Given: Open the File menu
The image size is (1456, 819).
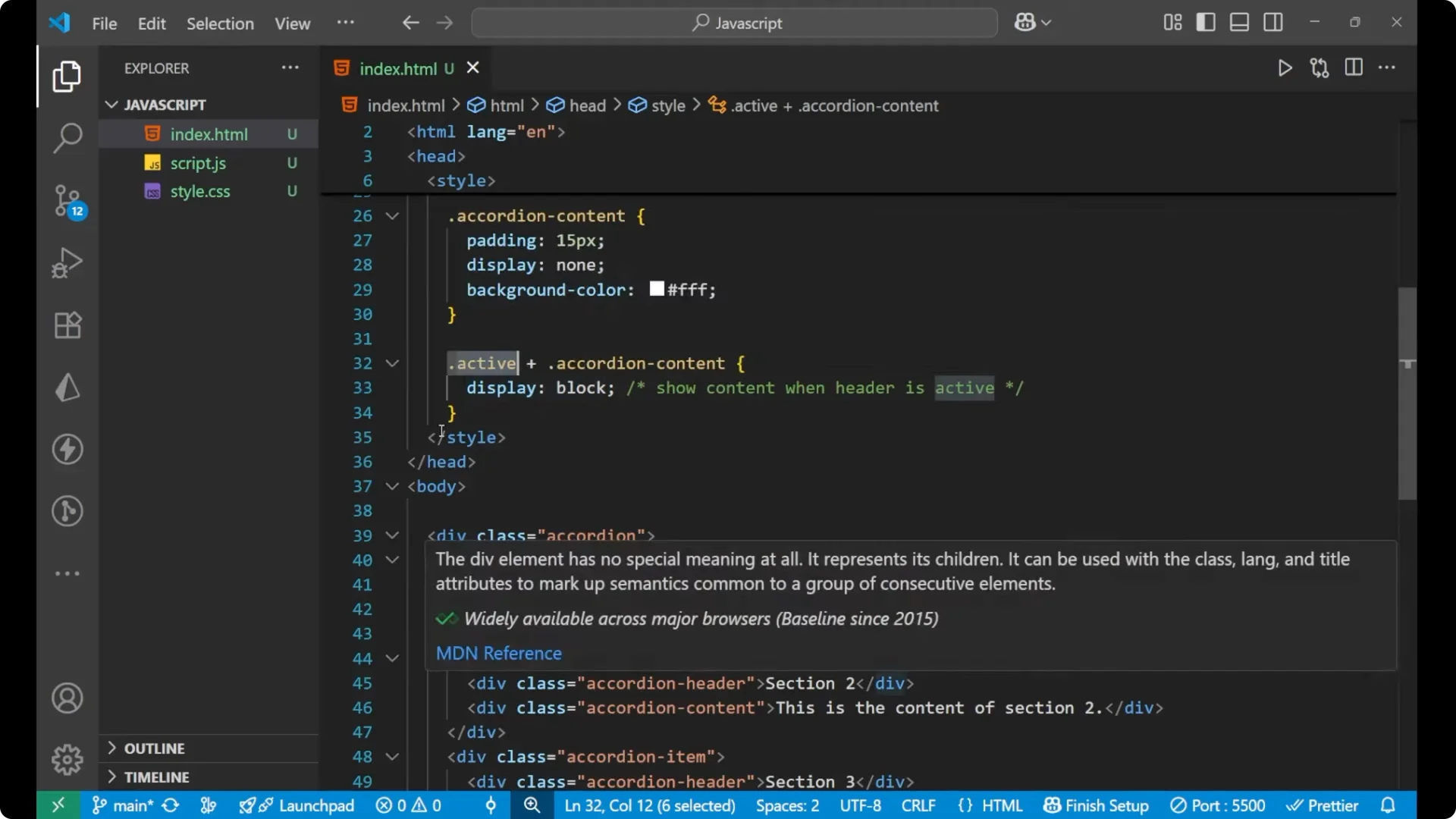Looking at the screenshot, I should pos(104,24).
